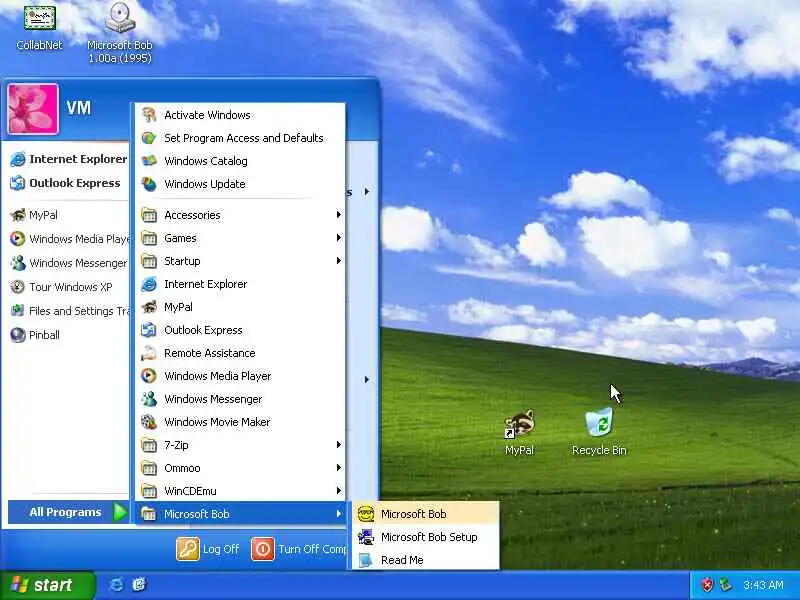This screenshot has width=800, height=600.
Task: Expand the Accessories submenu arrow
Action: tap(338, 215)
